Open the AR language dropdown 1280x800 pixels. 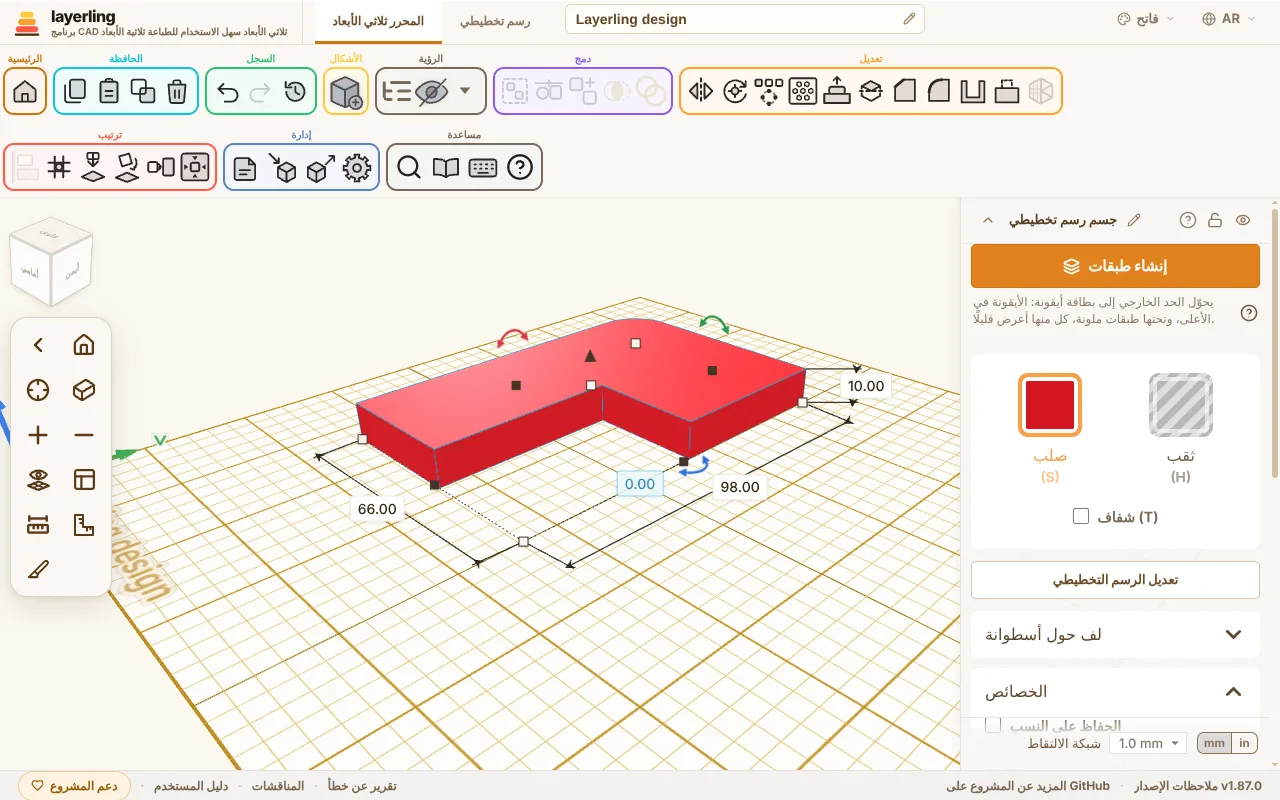point(1230,19)
